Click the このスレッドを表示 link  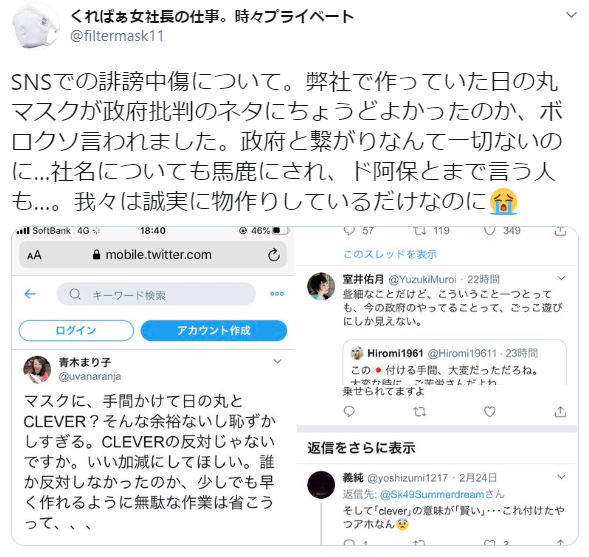pyautogui.click(x=390, y=254)
